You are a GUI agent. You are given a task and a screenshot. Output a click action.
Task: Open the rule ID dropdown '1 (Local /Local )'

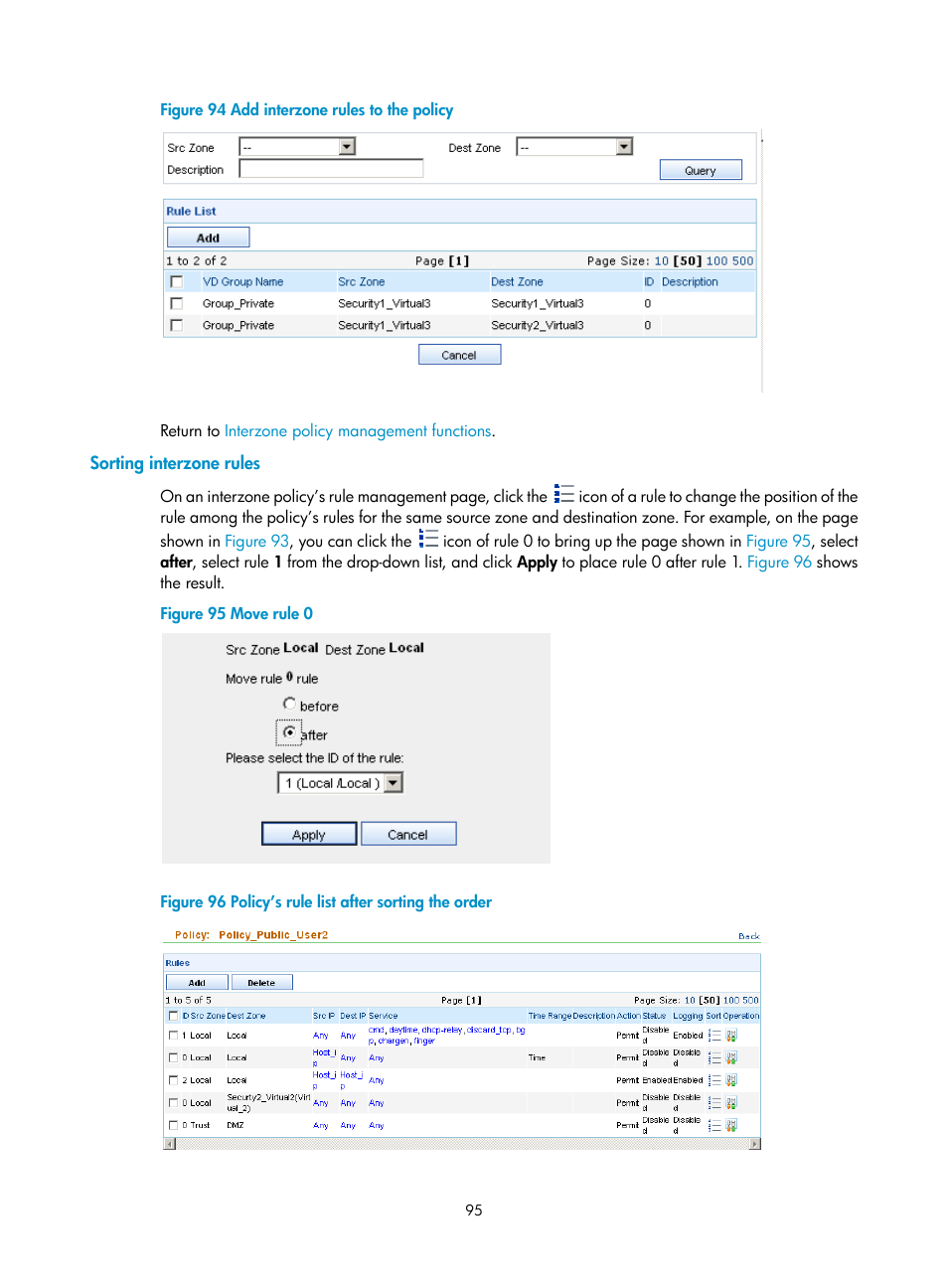340,783
